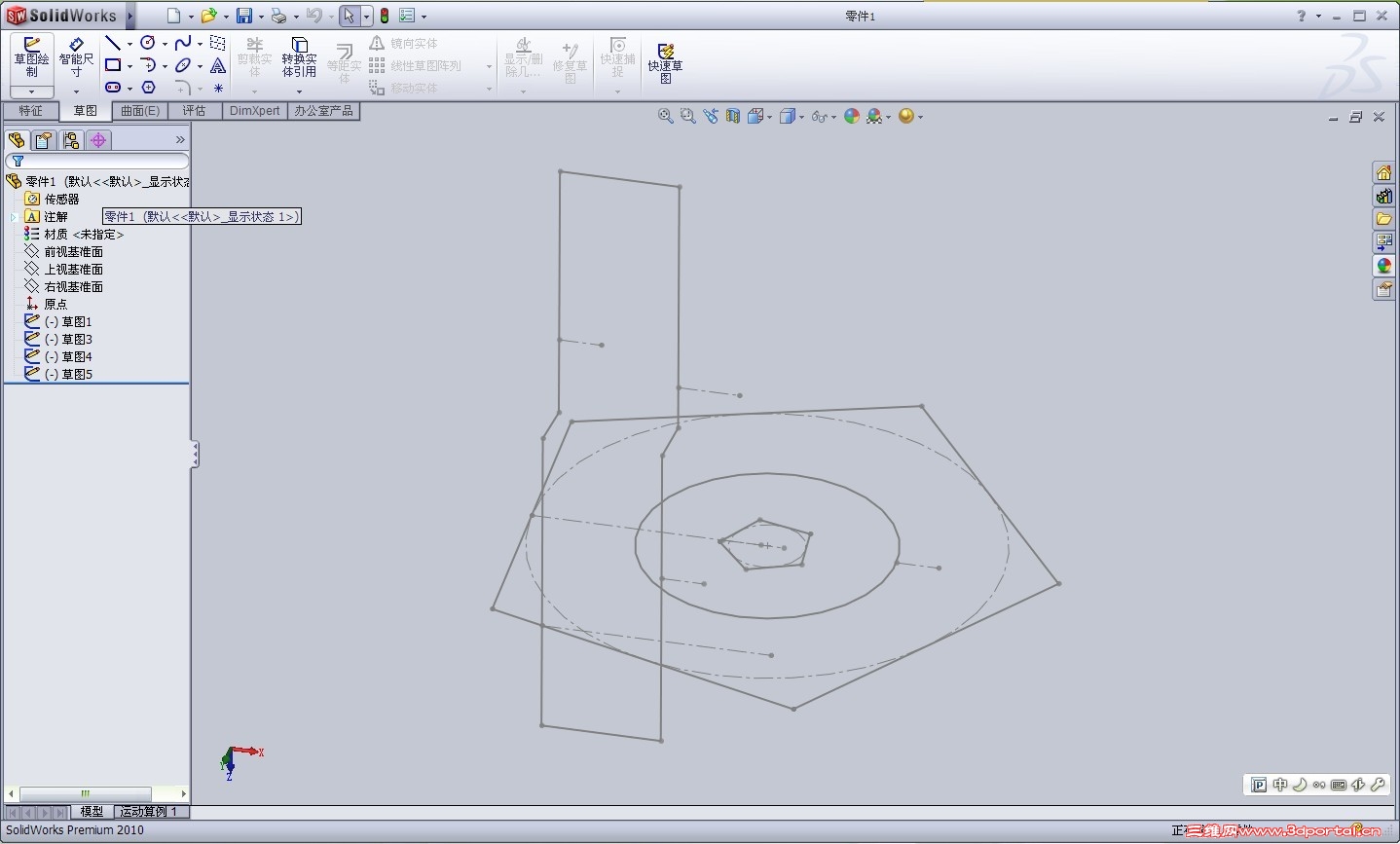Open Appearances task pane tab

tap(1383, 266)
